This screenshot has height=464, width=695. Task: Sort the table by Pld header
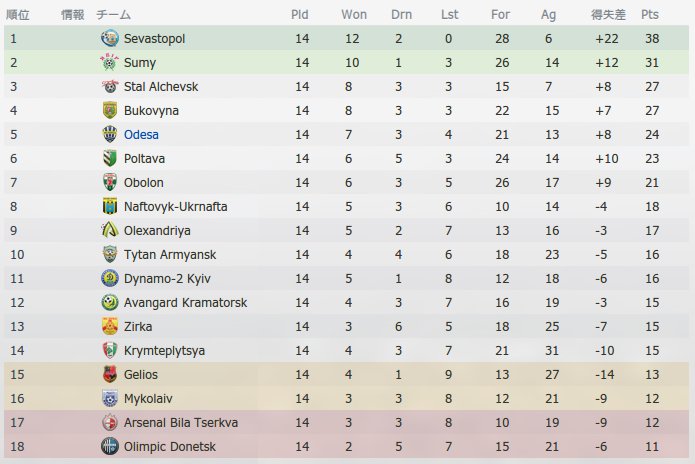(300, 15)
